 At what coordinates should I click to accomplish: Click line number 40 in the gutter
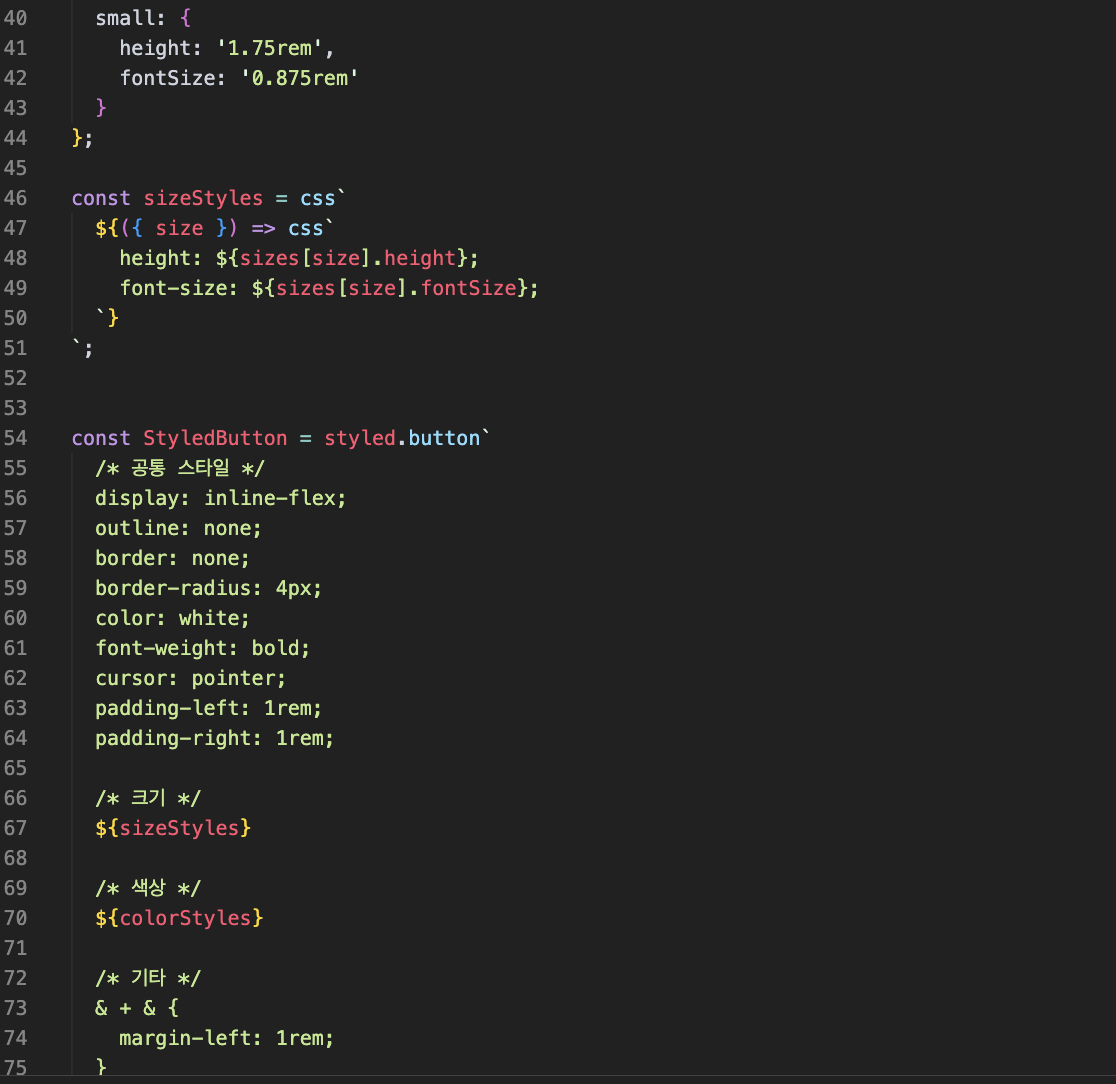[15, 18]
